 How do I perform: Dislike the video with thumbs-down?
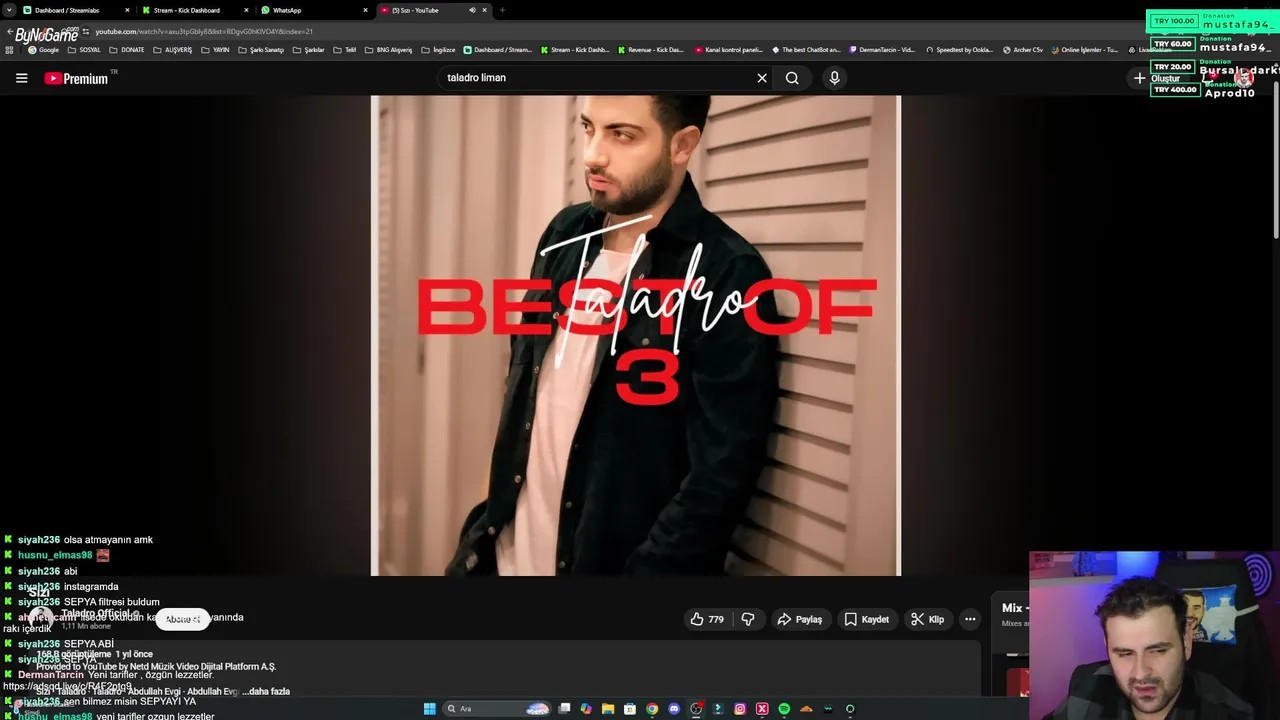point(748,620)
